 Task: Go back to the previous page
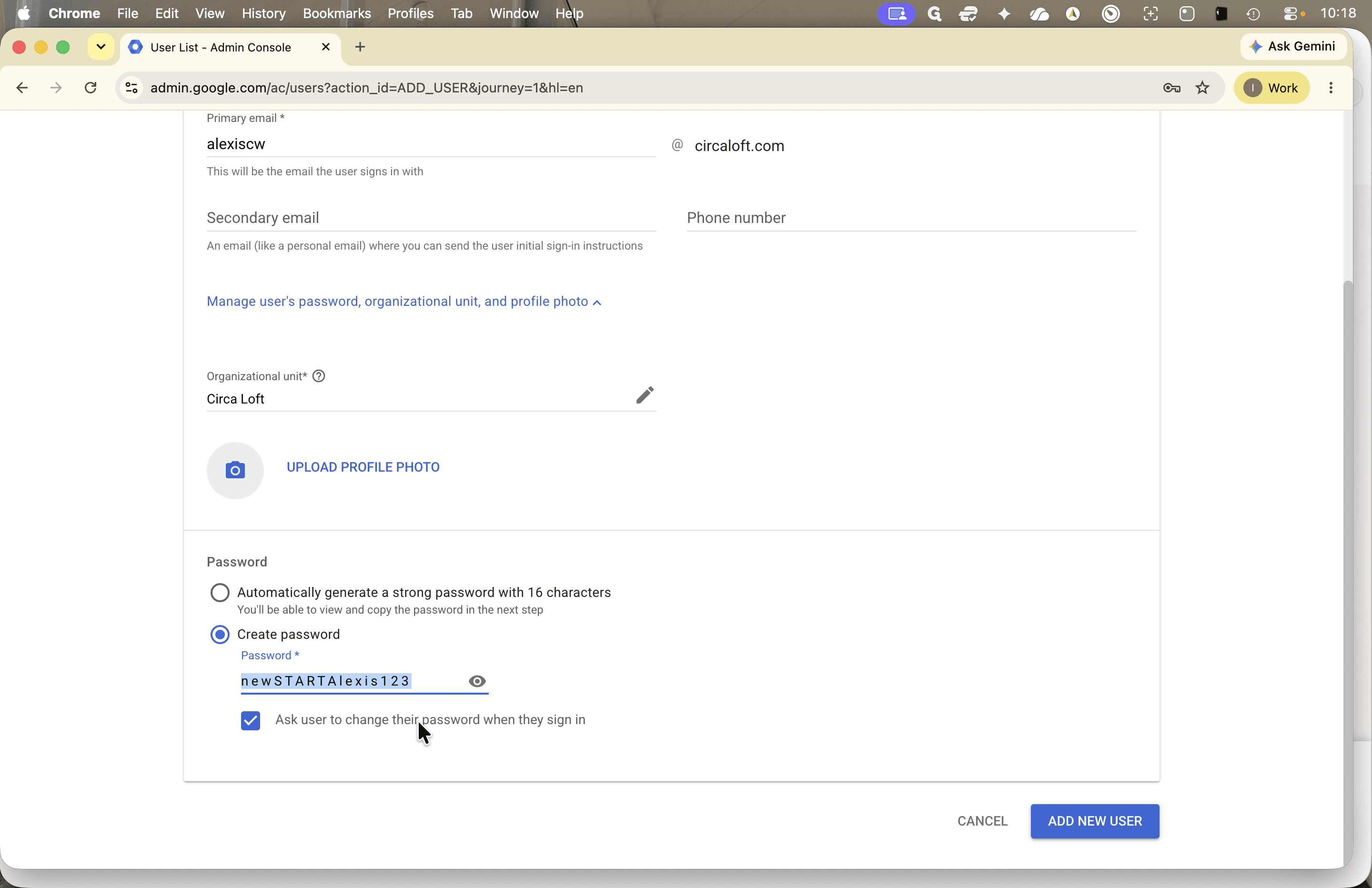(22, 88)
